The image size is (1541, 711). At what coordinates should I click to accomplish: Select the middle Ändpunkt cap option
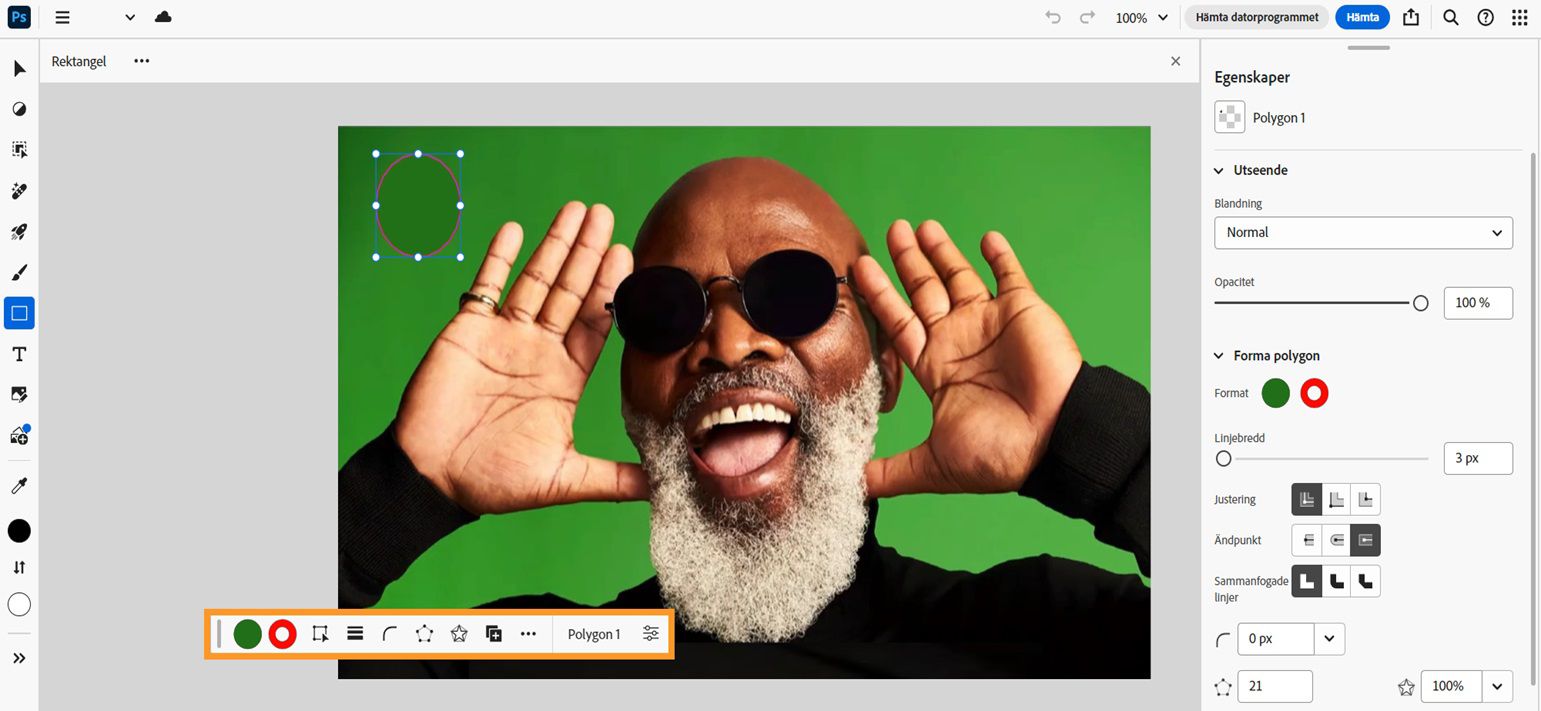(x=1337, y=540)
